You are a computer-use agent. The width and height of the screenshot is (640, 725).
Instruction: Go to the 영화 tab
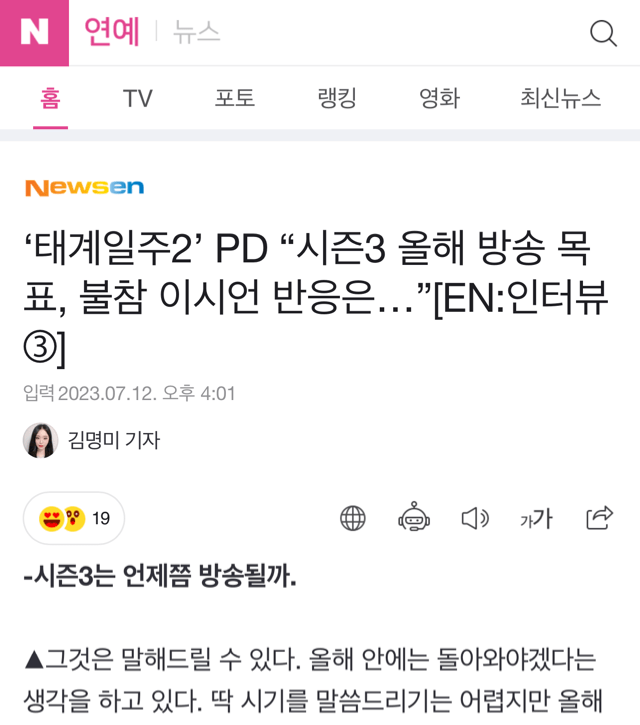click(x=439, y=98)
